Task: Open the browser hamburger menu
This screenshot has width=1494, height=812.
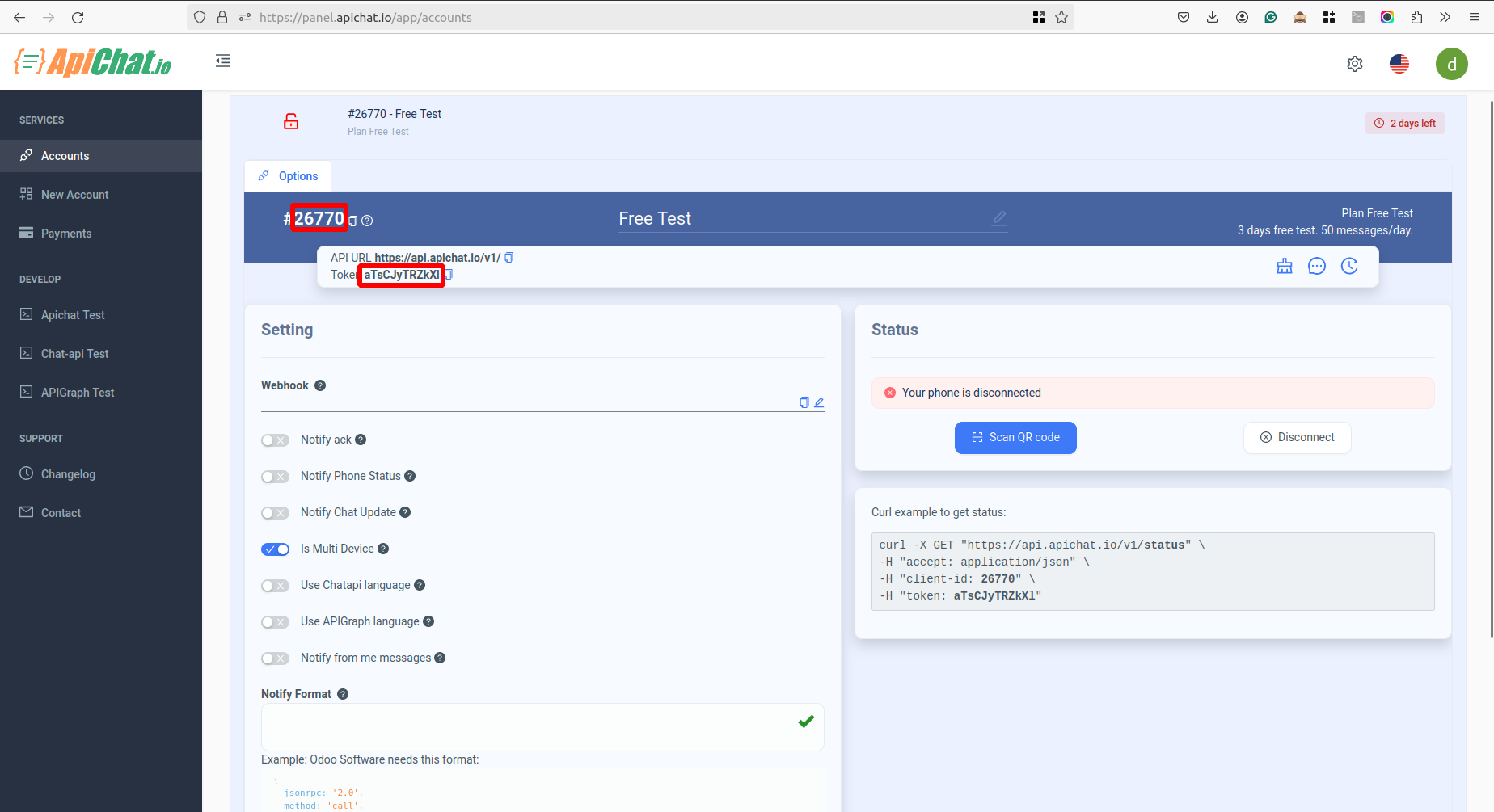Action: click(x=1475, y=17)
